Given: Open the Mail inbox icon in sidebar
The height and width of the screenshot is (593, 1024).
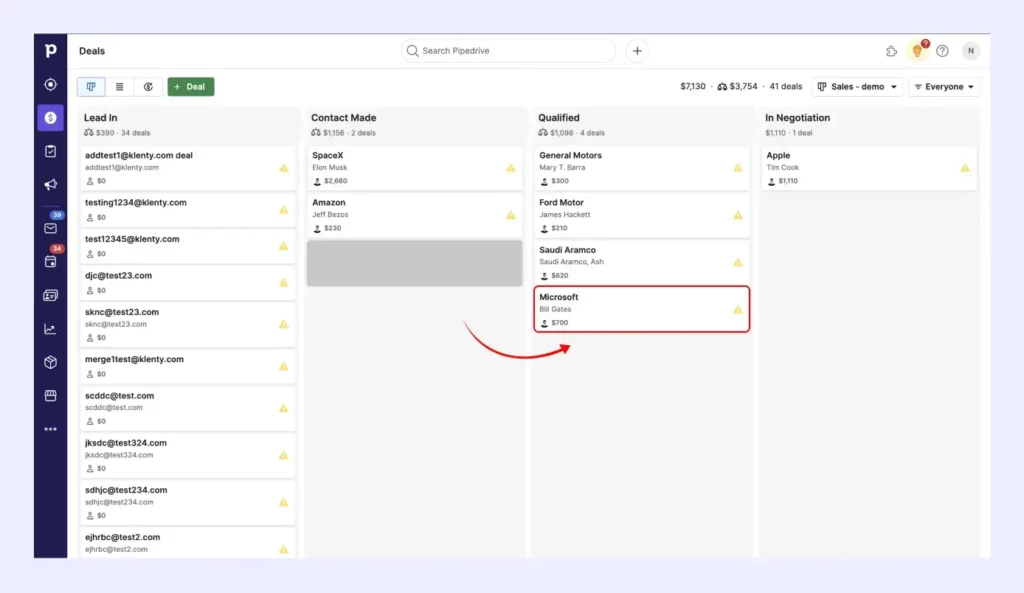Looking at the screenshot, I should 50,228.
